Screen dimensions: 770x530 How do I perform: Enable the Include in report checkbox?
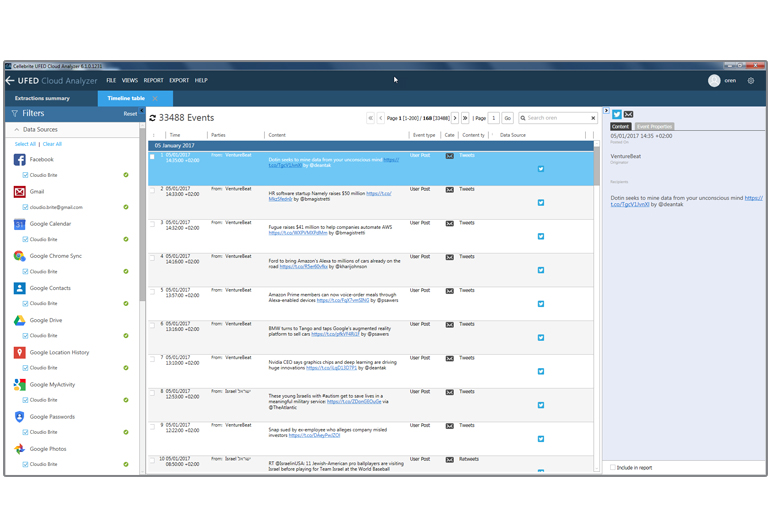[x=613, y=467]
